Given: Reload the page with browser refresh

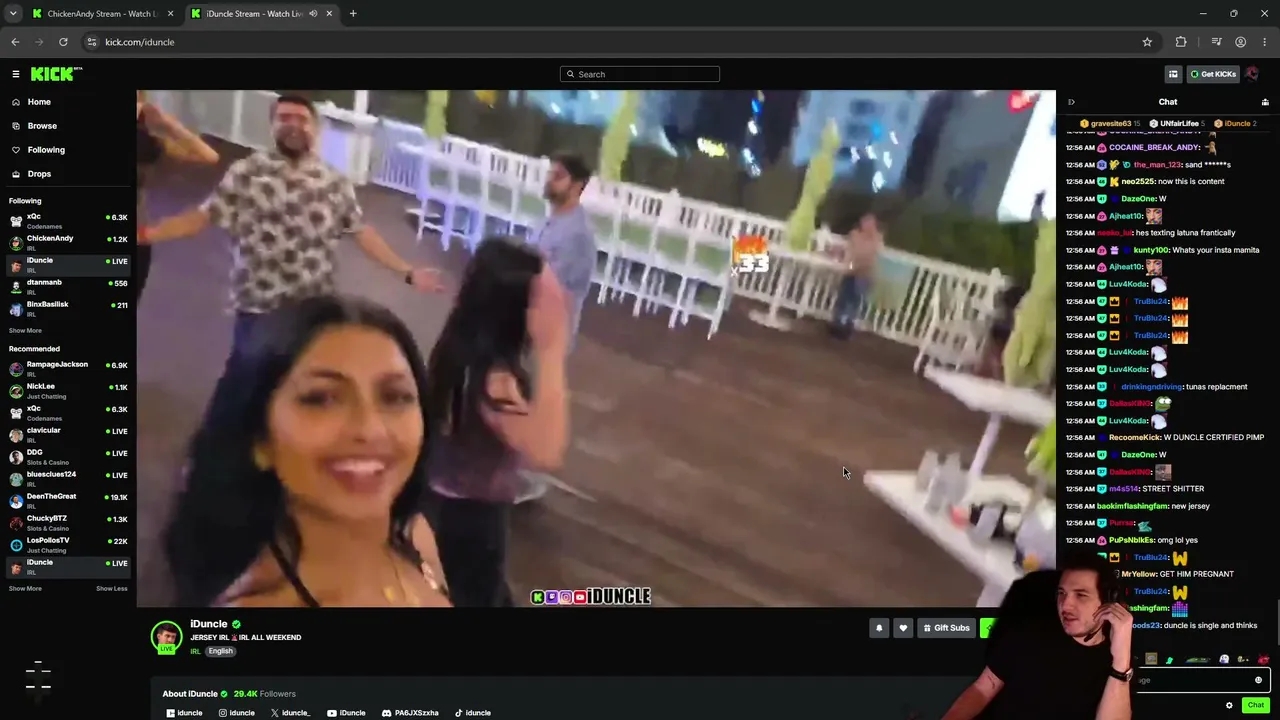Looking at the screenshot, I should point(63,42).
